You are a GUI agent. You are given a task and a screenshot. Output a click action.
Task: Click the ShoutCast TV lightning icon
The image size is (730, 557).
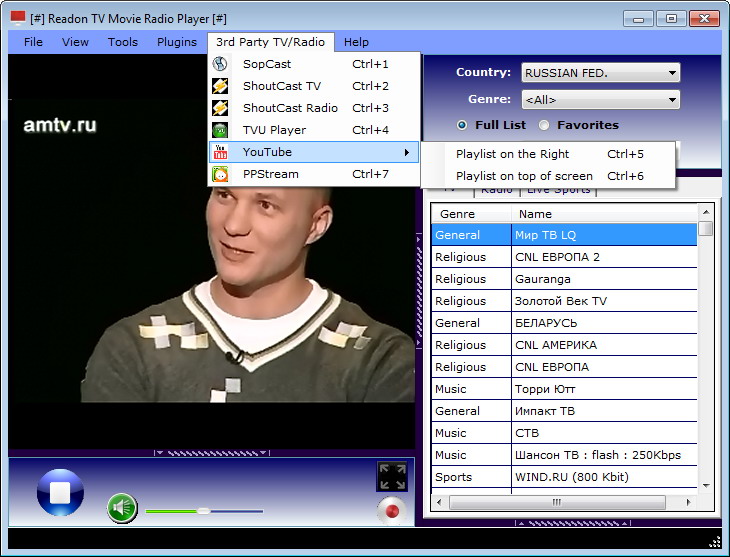click(220, 86)
